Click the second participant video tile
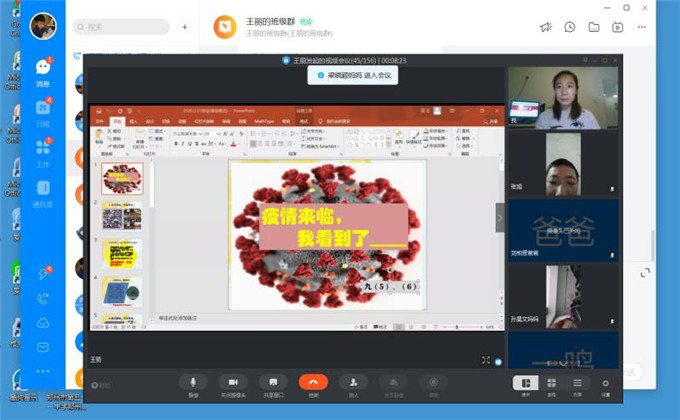 pos(563,164)
